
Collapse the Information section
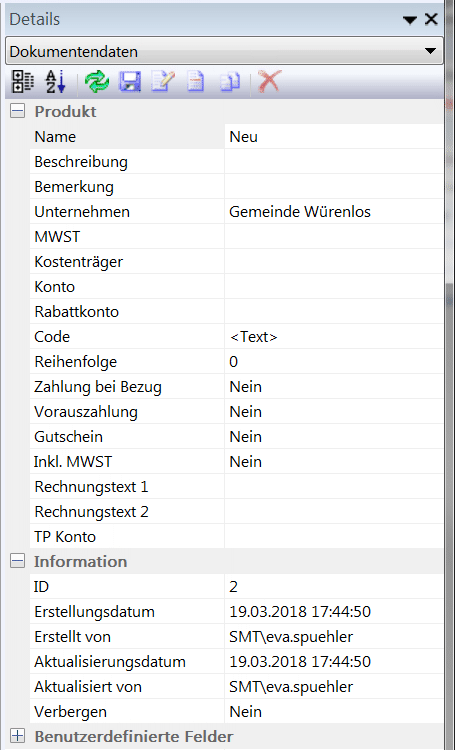point(18,562)
